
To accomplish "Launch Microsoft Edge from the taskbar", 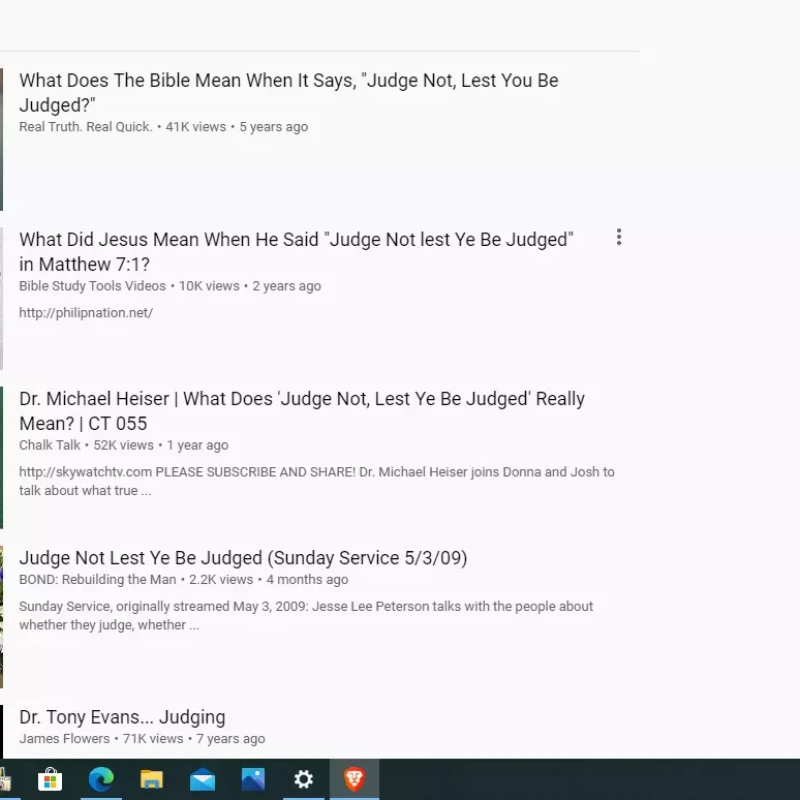I will point(101,779).
